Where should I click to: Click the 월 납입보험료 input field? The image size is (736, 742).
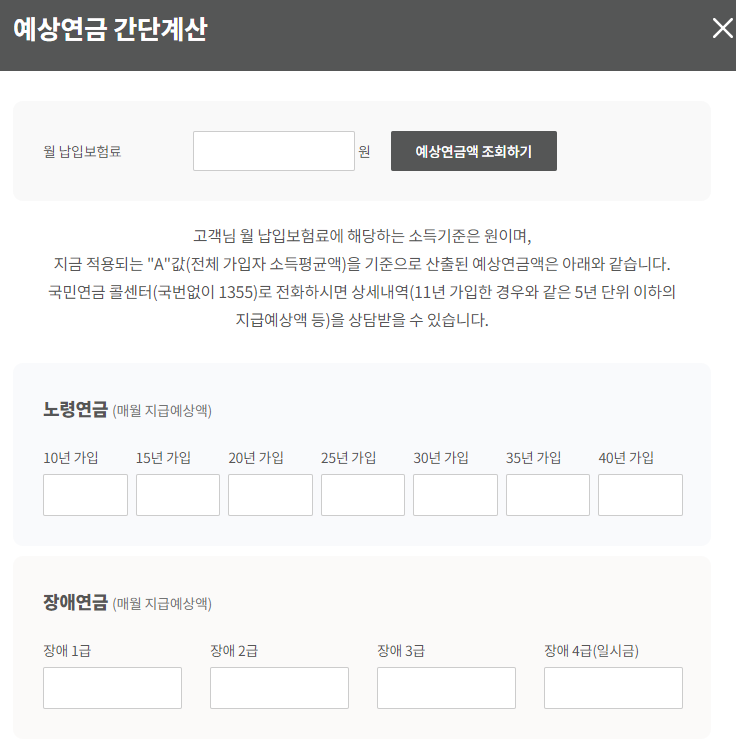click(x=274, y=151)
